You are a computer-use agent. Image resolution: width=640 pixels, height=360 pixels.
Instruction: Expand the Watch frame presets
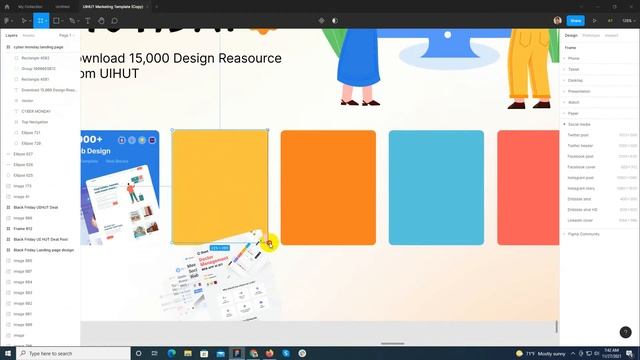pos(573,102)
